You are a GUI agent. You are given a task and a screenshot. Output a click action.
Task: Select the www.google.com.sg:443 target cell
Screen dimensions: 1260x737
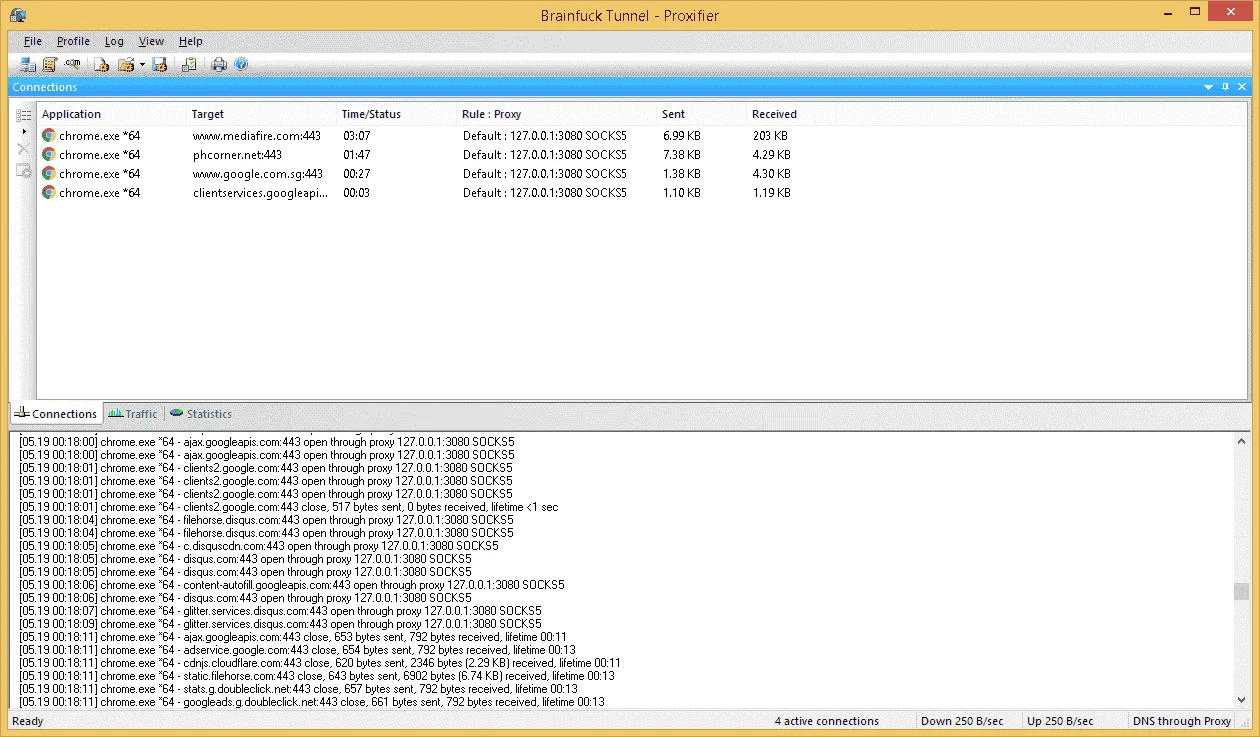click(x=258, y=174)
